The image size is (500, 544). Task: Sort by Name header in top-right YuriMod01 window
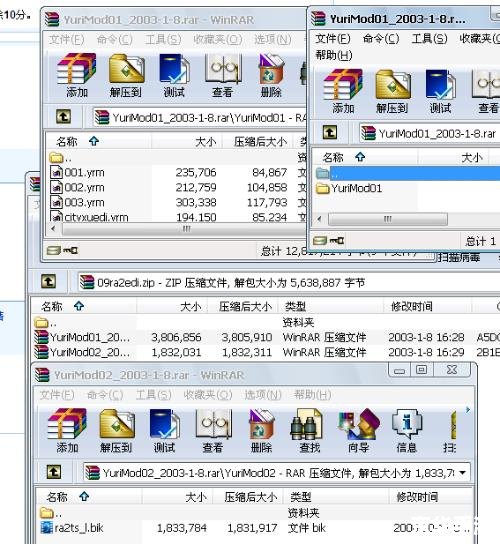point(364,157)
